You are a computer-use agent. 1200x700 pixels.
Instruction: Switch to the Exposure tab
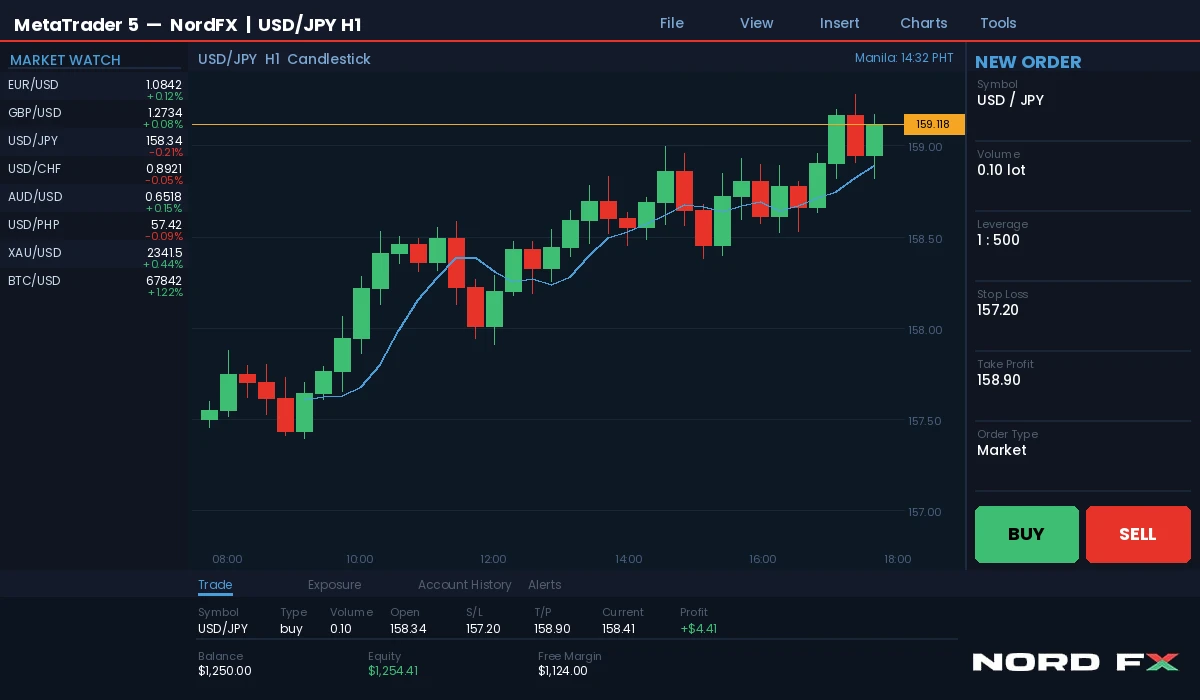click(334, 585)
